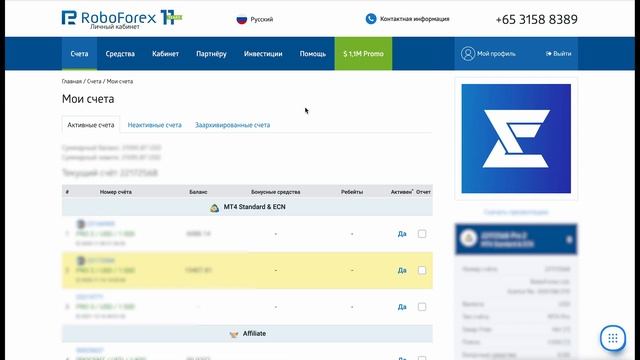Click the account icon in the first row
The height and width of the screenshot is (360, 640).
(81, 224)
